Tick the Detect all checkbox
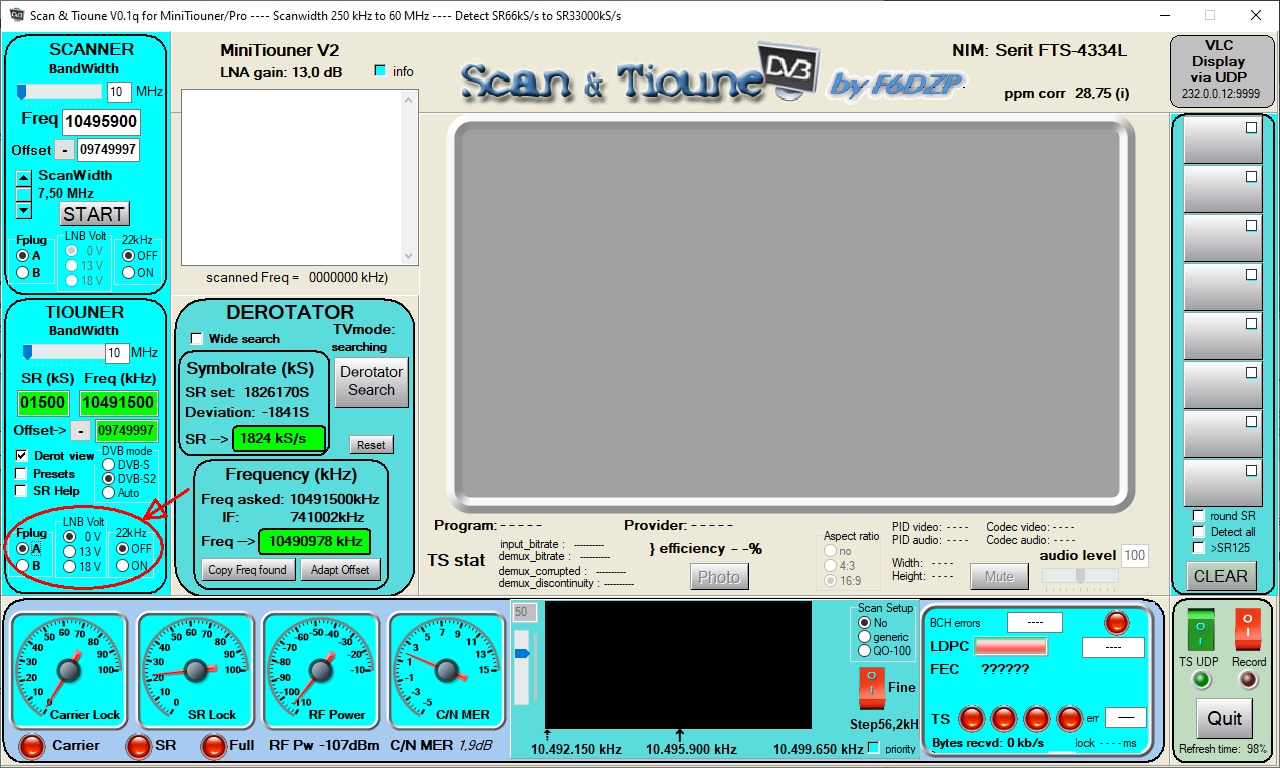The width and height of the screenshot is (1280, 768). tap(1199, 532)
